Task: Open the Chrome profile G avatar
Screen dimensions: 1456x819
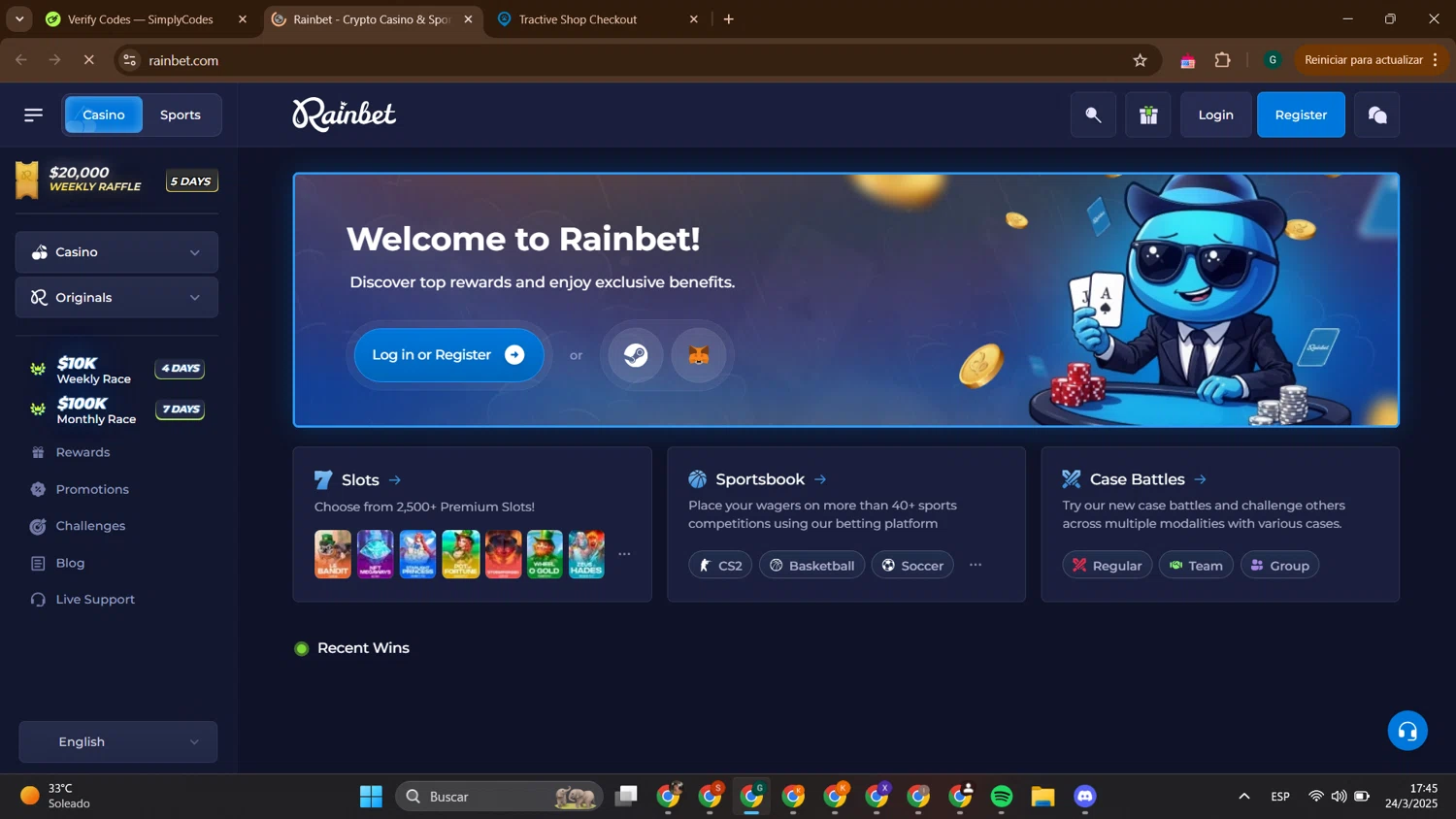Action: coord(1273,60)
